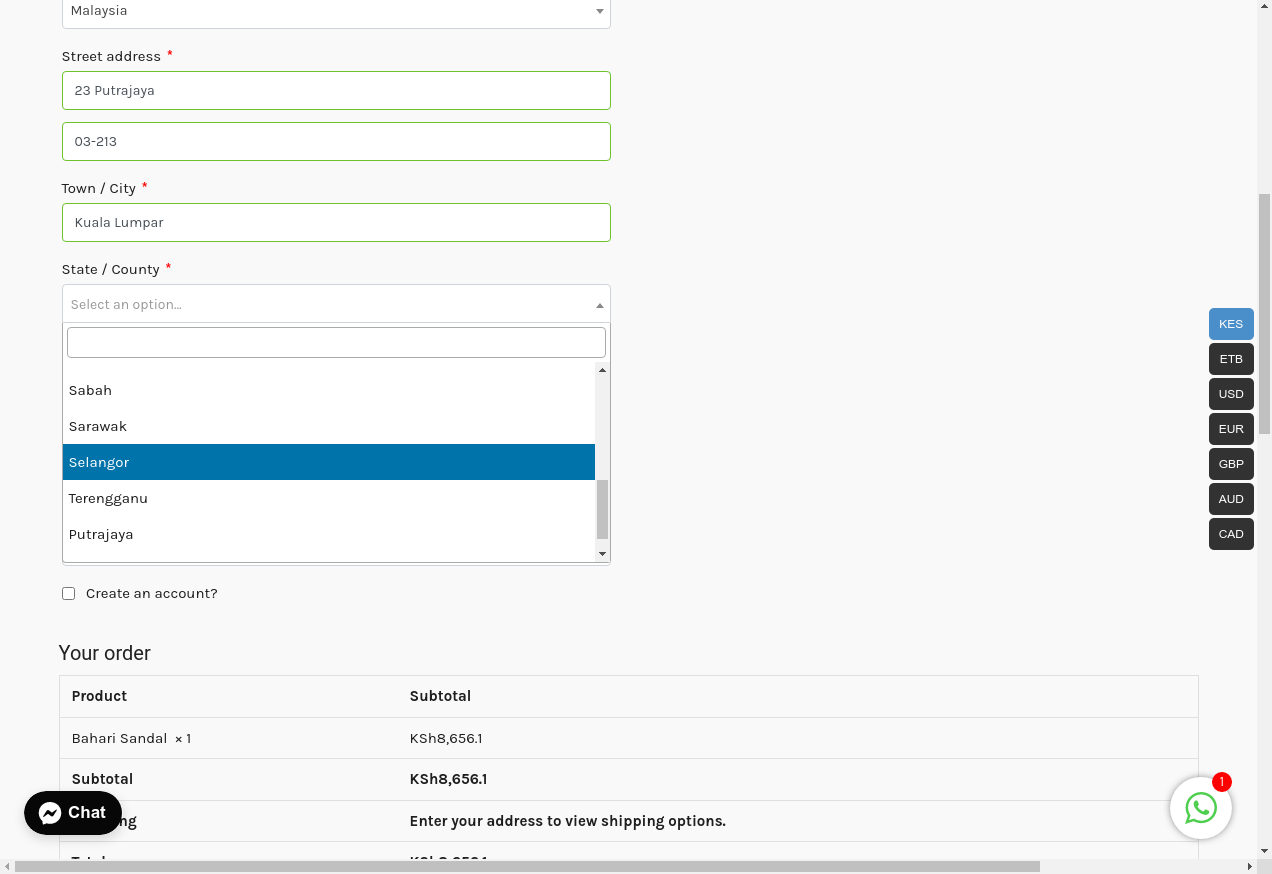This screenshot has height=874, width=1272.
Task: Pick Sarawak from the dropdown options
Action: (328, 426)
